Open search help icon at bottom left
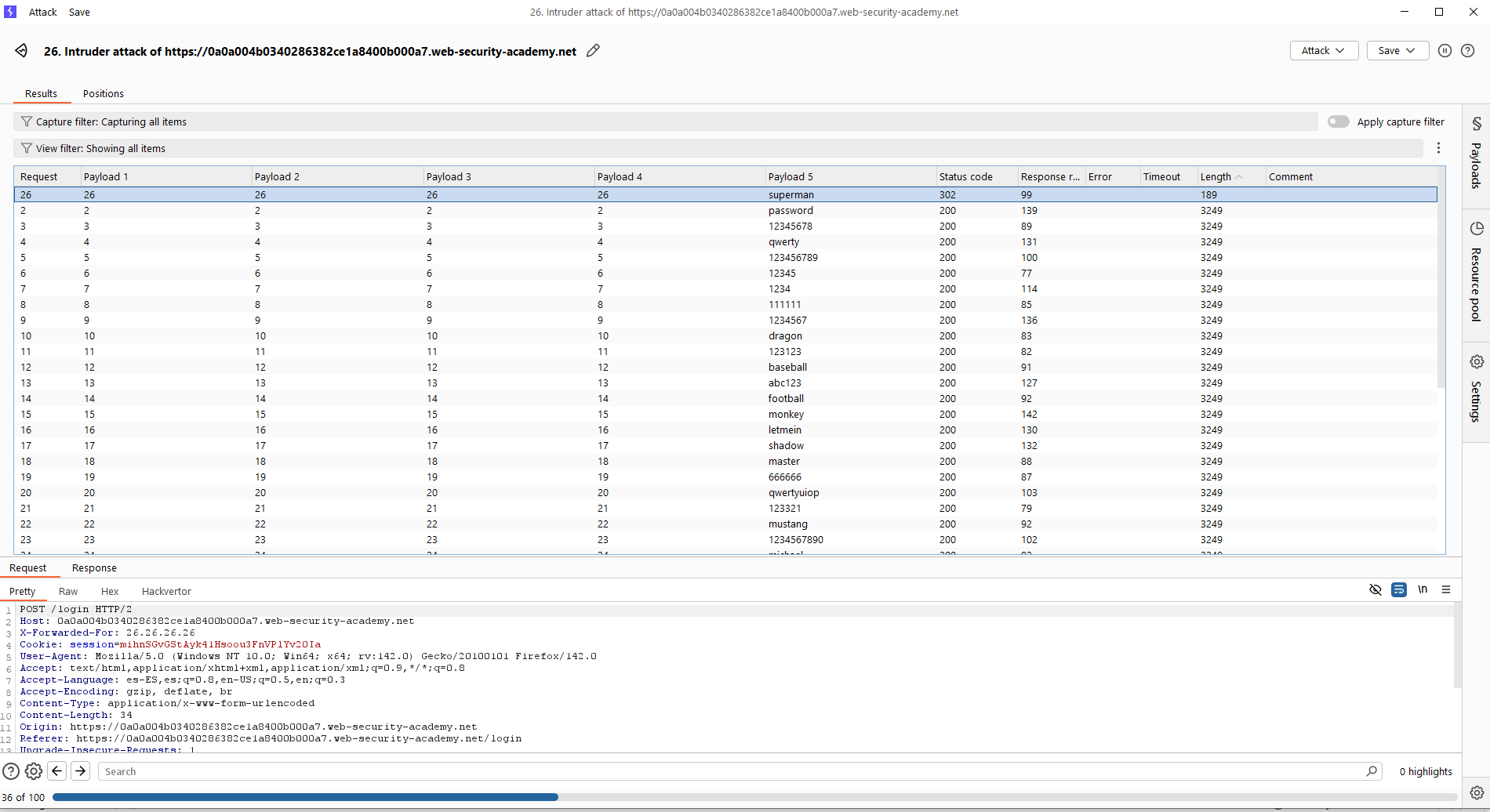Image resolution: width=1490 pixels, height=812 pixels. point(11,771)
